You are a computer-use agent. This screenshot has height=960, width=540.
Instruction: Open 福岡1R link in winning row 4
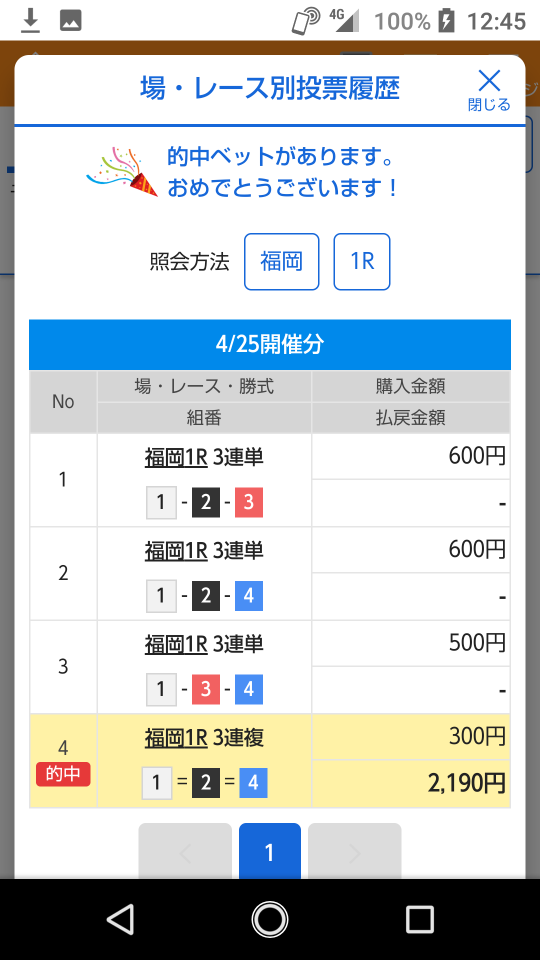[176, 738]
